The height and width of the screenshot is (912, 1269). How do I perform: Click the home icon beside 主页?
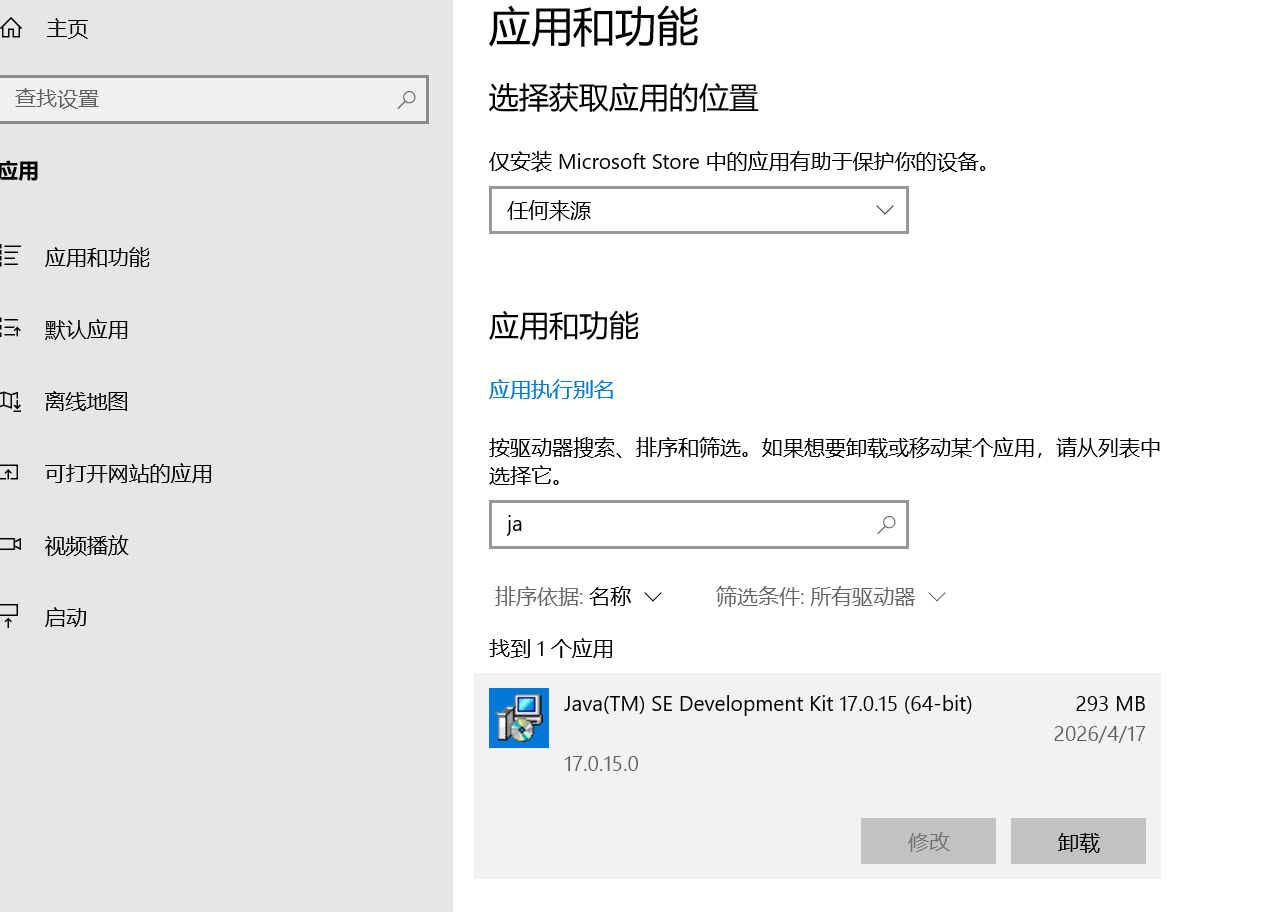coord(10,28)
